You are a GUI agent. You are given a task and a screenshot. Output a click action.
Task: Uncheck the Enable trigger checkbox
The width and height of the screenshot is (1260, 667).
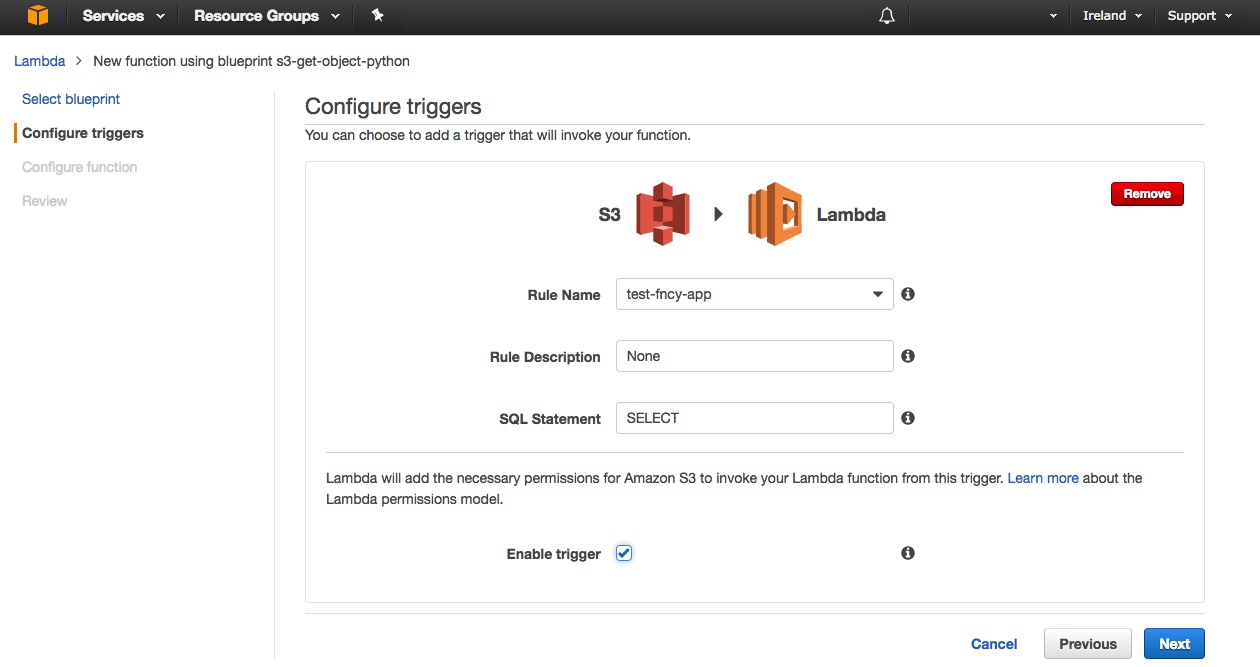624,553
